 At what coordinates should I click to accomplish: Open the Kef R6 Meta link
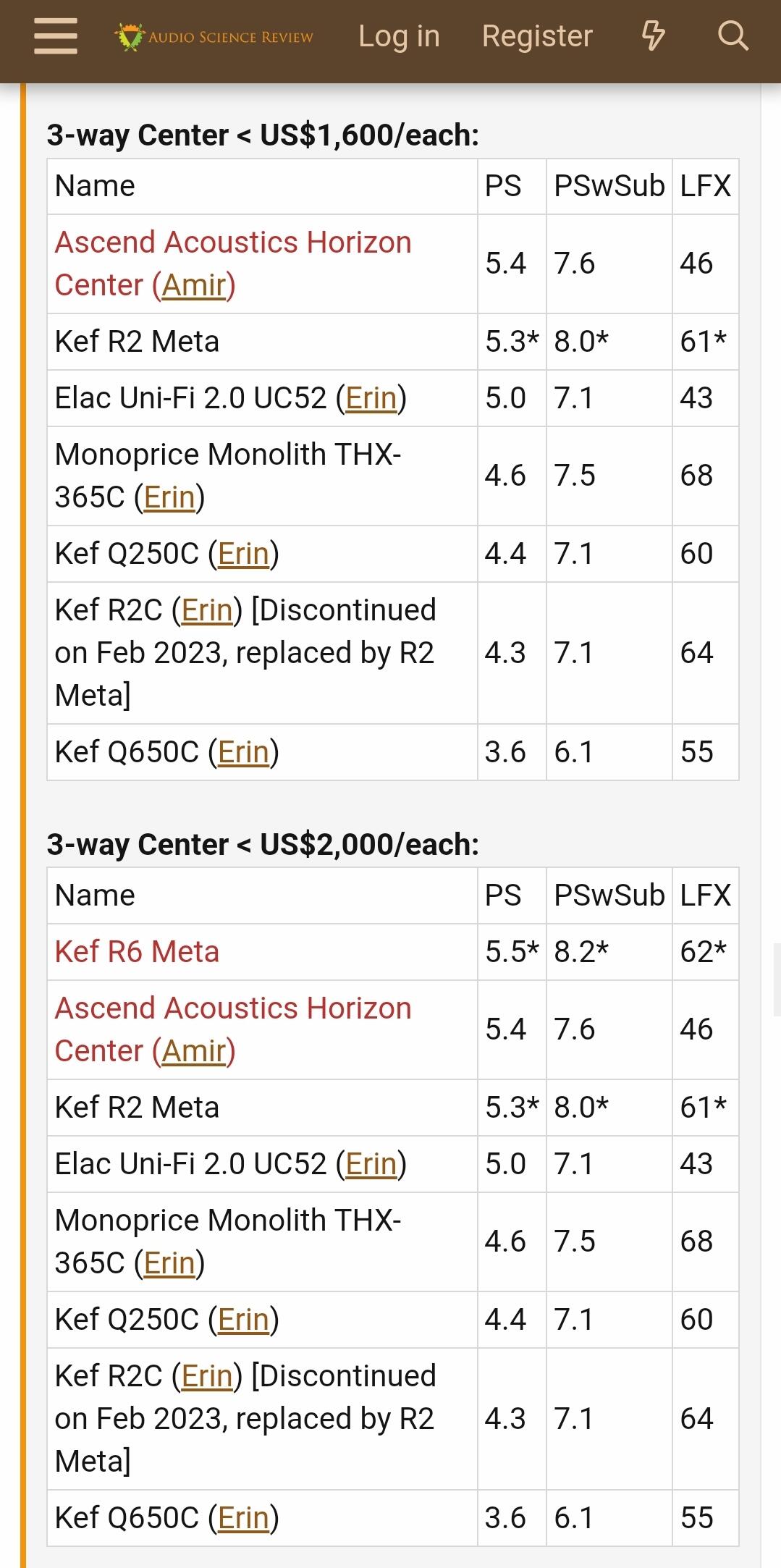click(x=137, y=952)
